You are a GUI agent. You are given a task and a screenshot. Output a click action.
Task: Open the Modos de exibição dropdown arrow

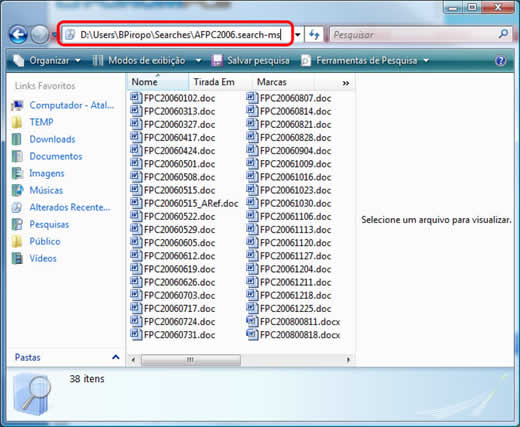198,61
